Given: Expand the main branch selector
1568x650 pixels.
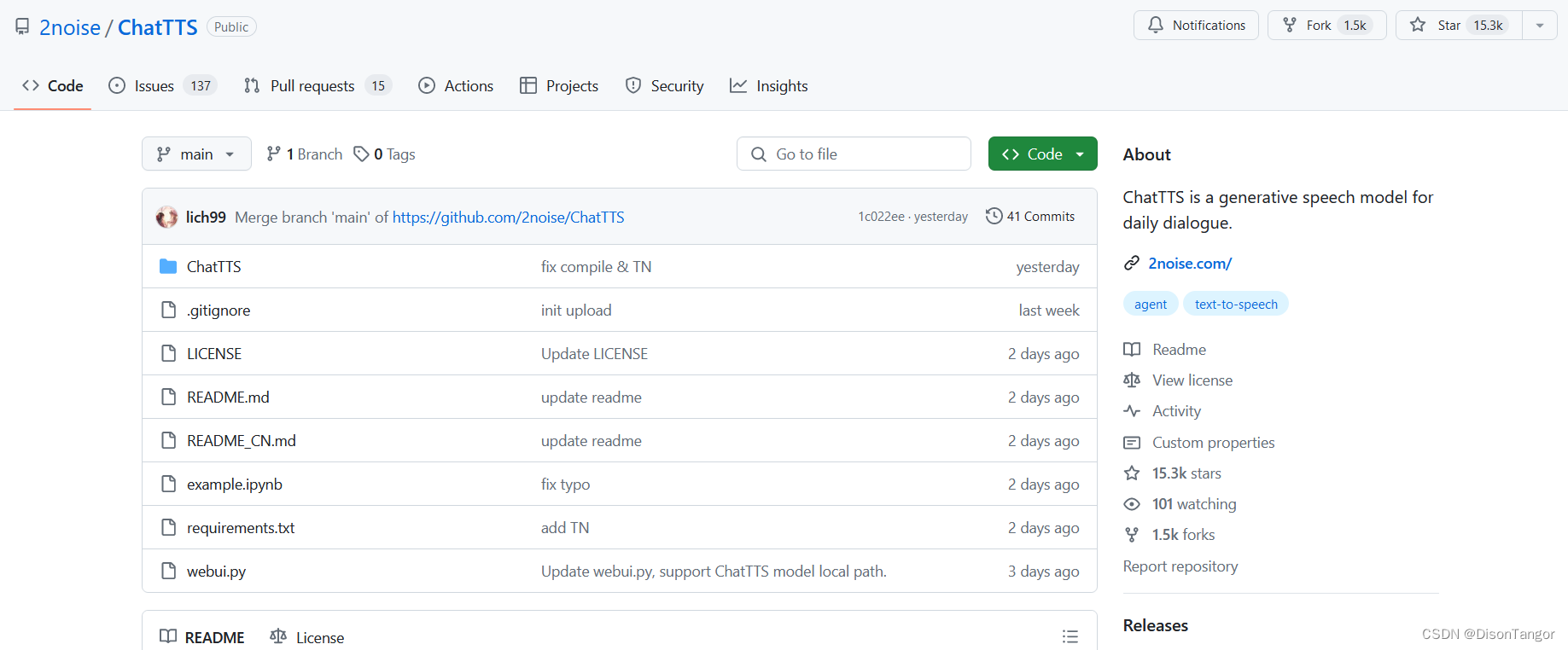Looking at the screenshot, I should click(x=196, y=154).
